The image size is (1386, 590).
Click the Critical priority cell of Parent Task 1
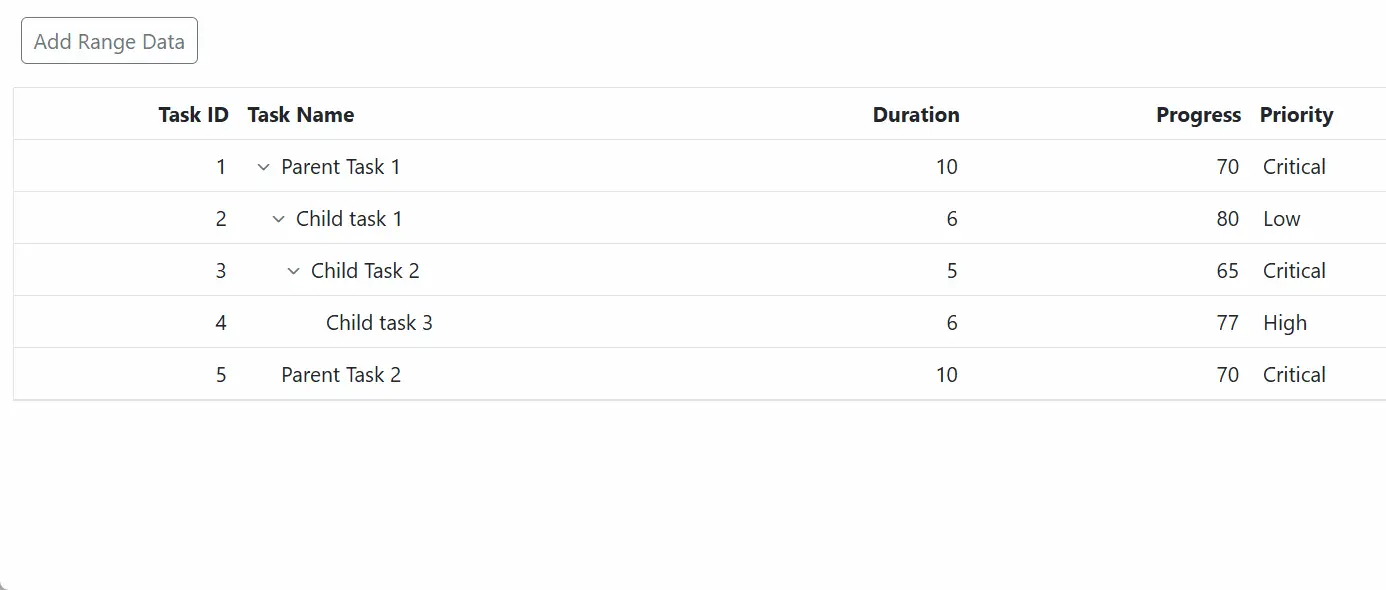1294,167
